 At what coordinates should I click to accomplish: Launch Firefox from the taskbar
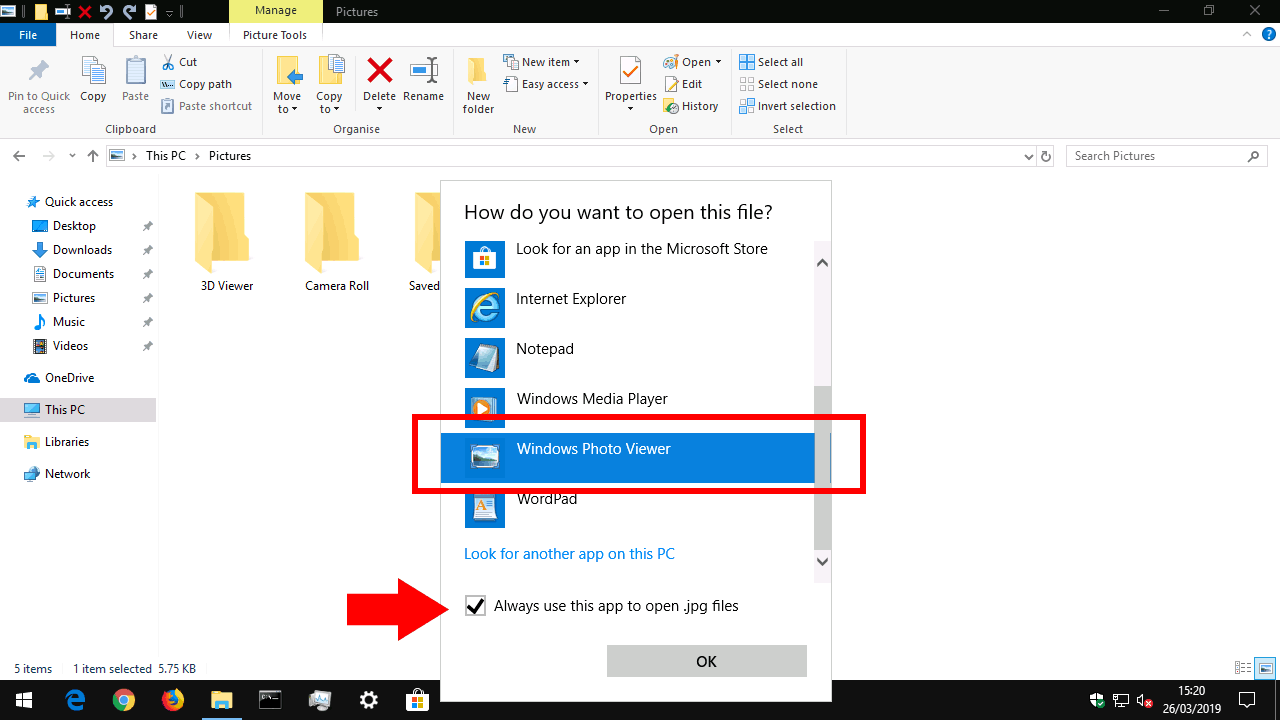coord(173,700)
